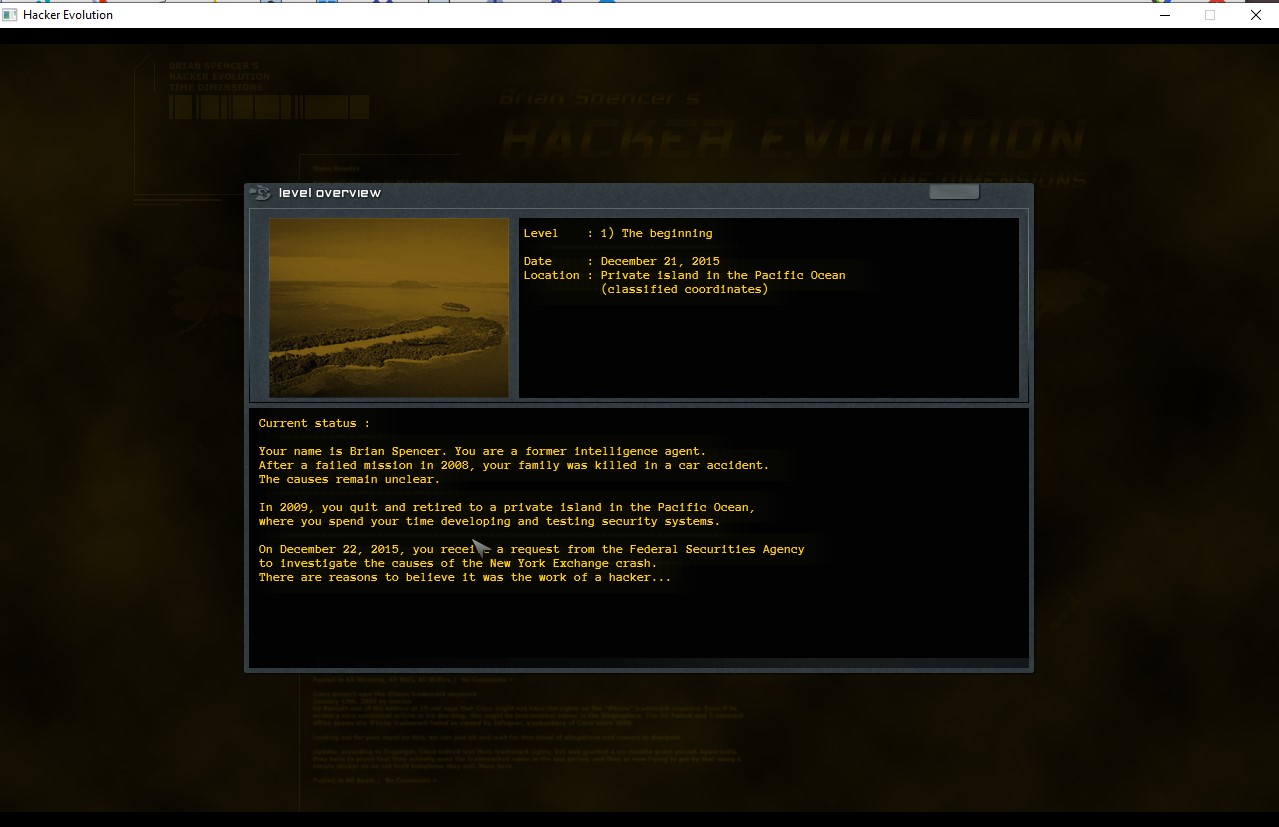Close the Hacker Evolution window
This screenshot has height=827, width=1279.
coord(1256,15)
